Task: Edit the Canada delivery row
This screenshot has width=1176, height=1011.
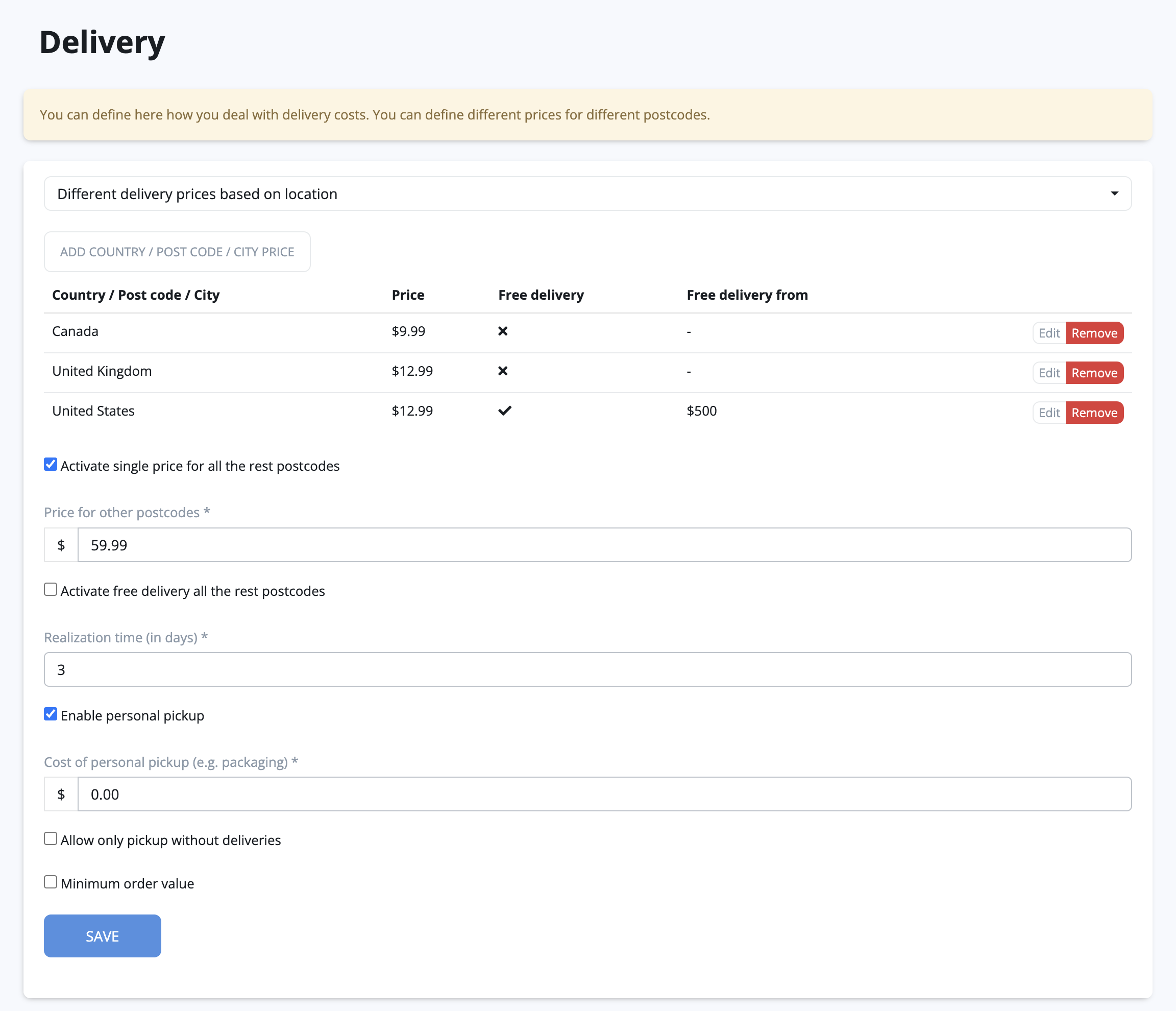Action: [x=1048, y=333]
